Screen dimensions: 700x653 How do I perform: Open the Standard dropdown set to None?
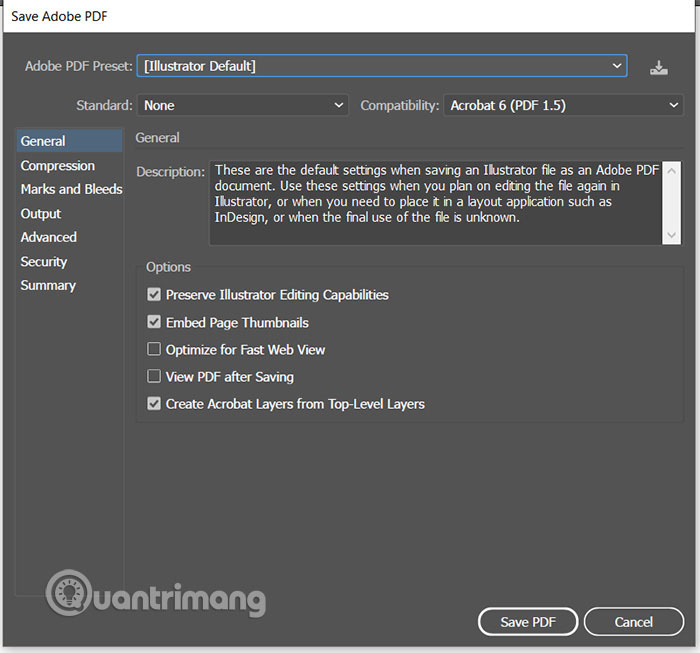(242, 105)
